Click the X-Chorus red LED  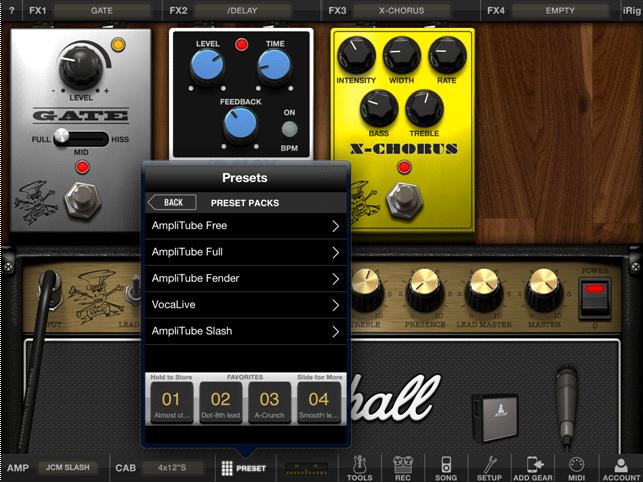click(x=404, y=167)
